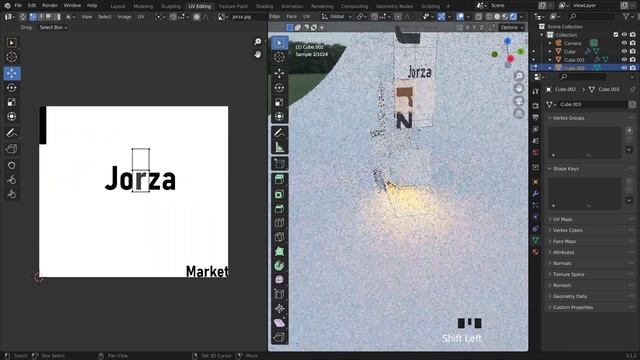Expand the Vertex Colors panel

[x=590, y=230]
